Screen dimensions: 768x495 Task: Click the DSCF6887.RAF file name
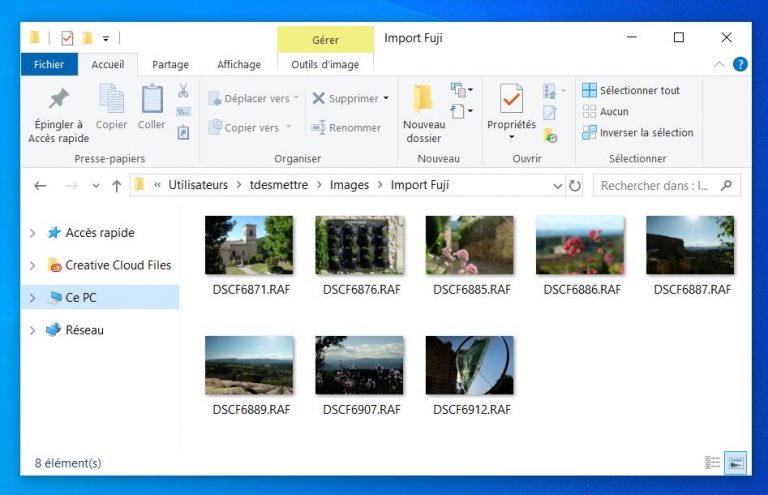click(692, 289)
